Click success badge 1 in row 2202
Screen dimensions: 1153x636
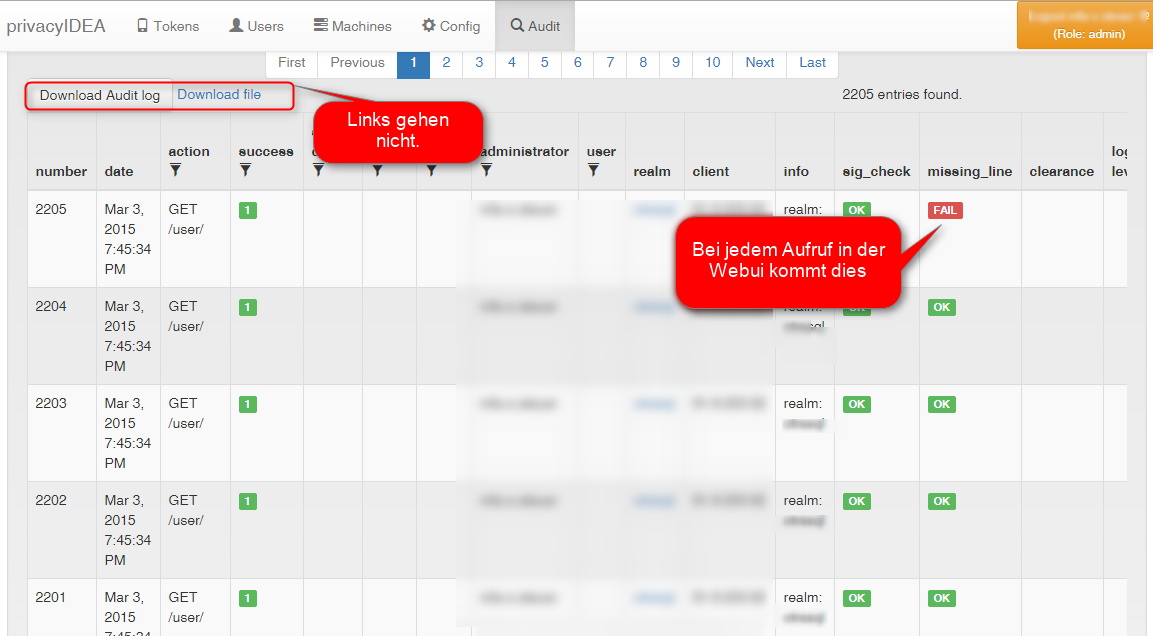click(x=248, y=501)
